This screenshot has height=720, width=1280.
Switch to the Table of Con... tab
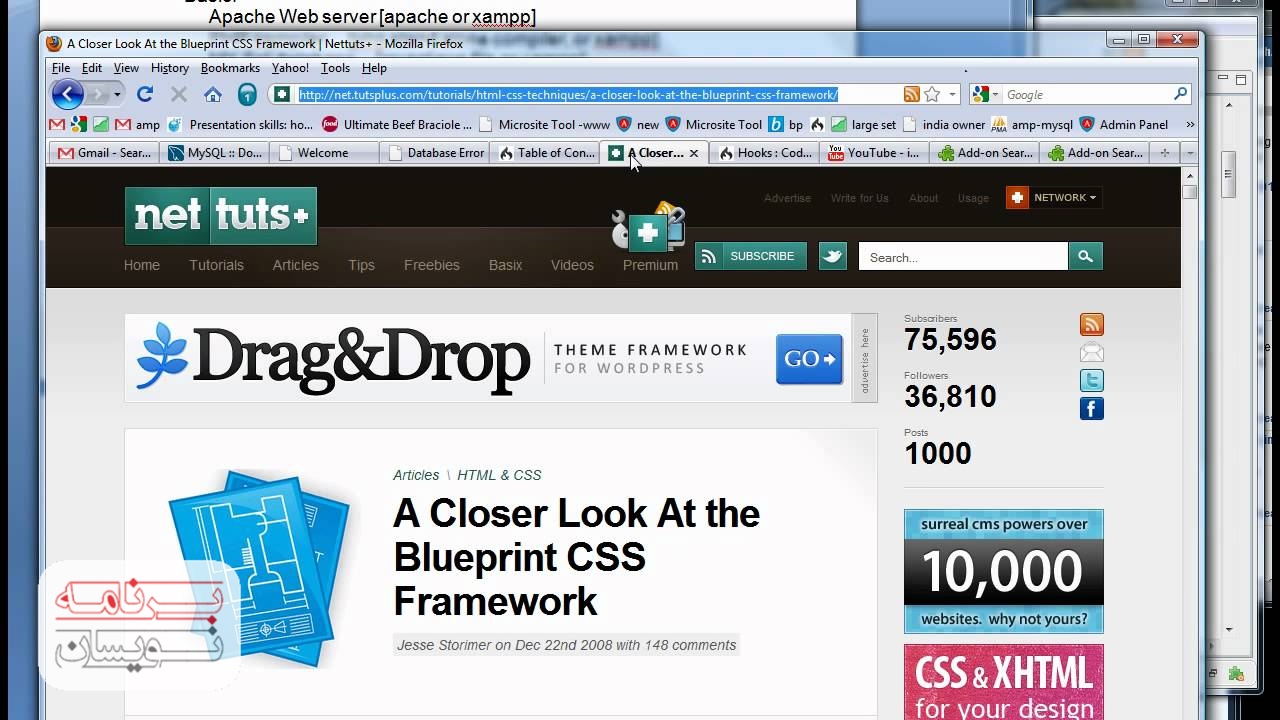(545, 153)
